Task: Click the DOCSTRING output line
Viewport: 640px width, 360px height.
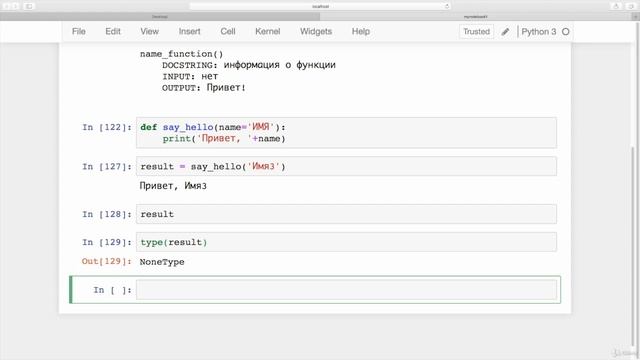Action: (x=249, y=65)
